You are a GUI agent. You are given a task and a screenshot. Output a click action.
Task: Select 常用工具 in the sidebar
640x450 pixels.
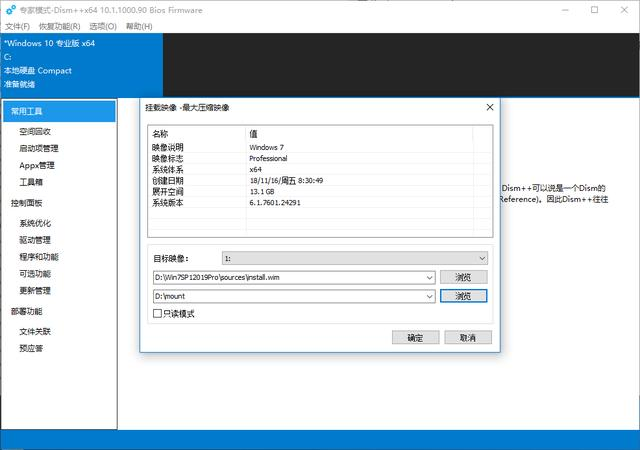coord(59,111)
